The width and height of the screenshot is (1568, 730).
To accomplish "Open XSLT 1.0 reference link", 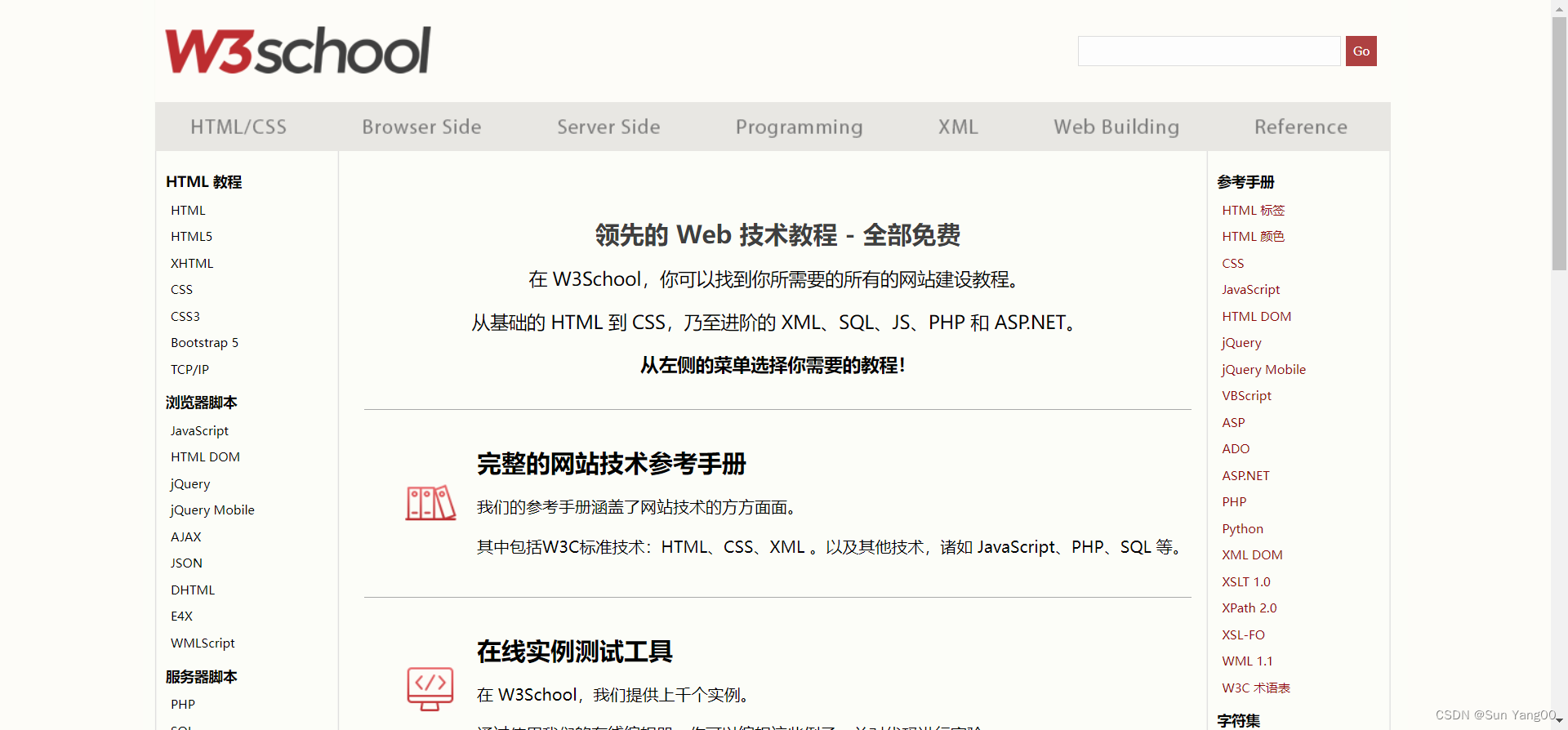I will [x=1246, y=582].
